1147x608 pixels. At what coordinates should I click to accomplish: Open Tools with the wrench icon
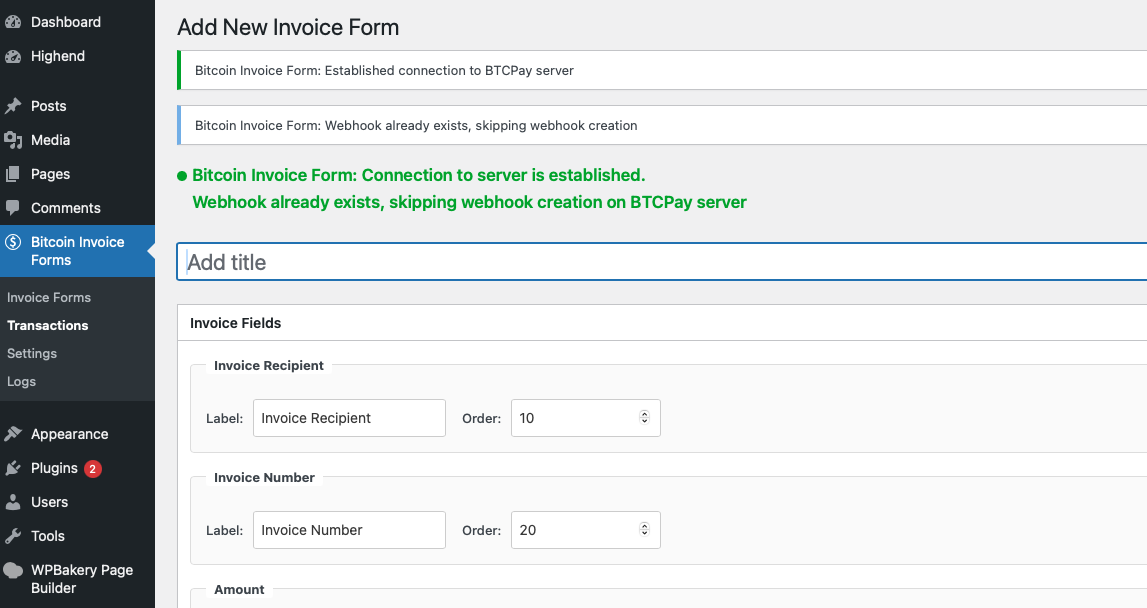(x=14, y=536)
